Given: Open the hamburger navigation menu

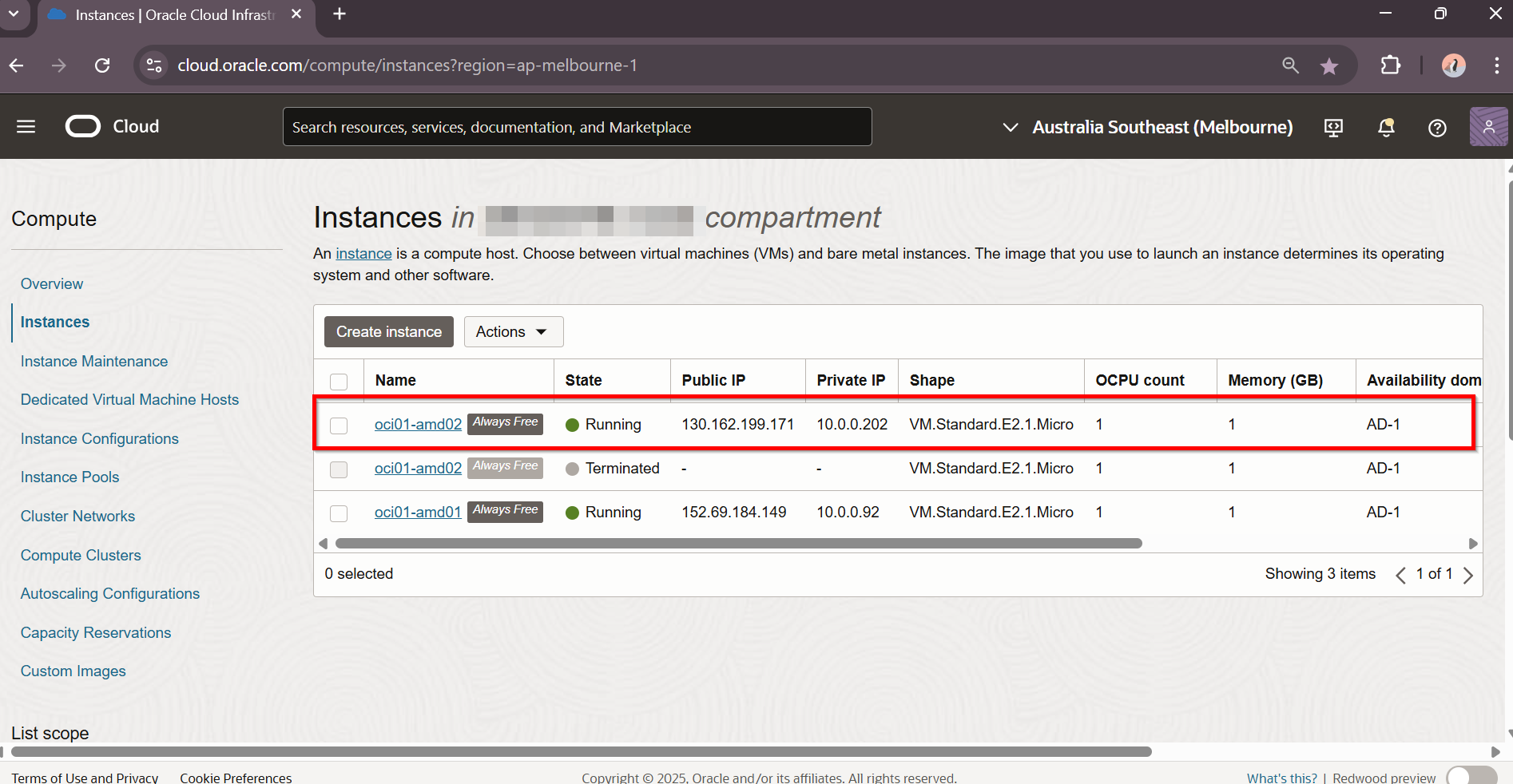Looking at the screenshot, I should coord(26,127).
